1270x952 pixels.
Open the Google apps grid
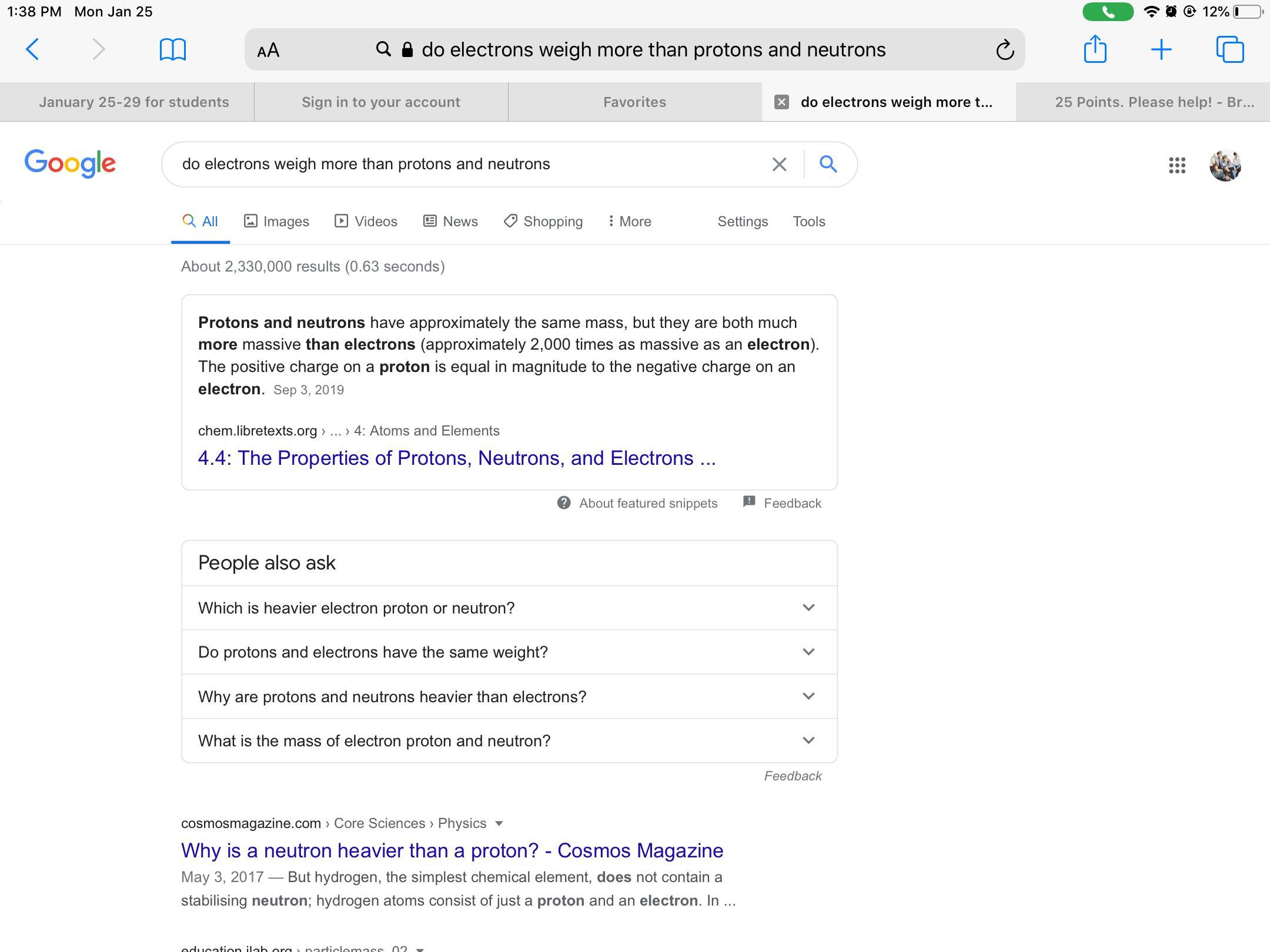click(x=1177, y=165)
